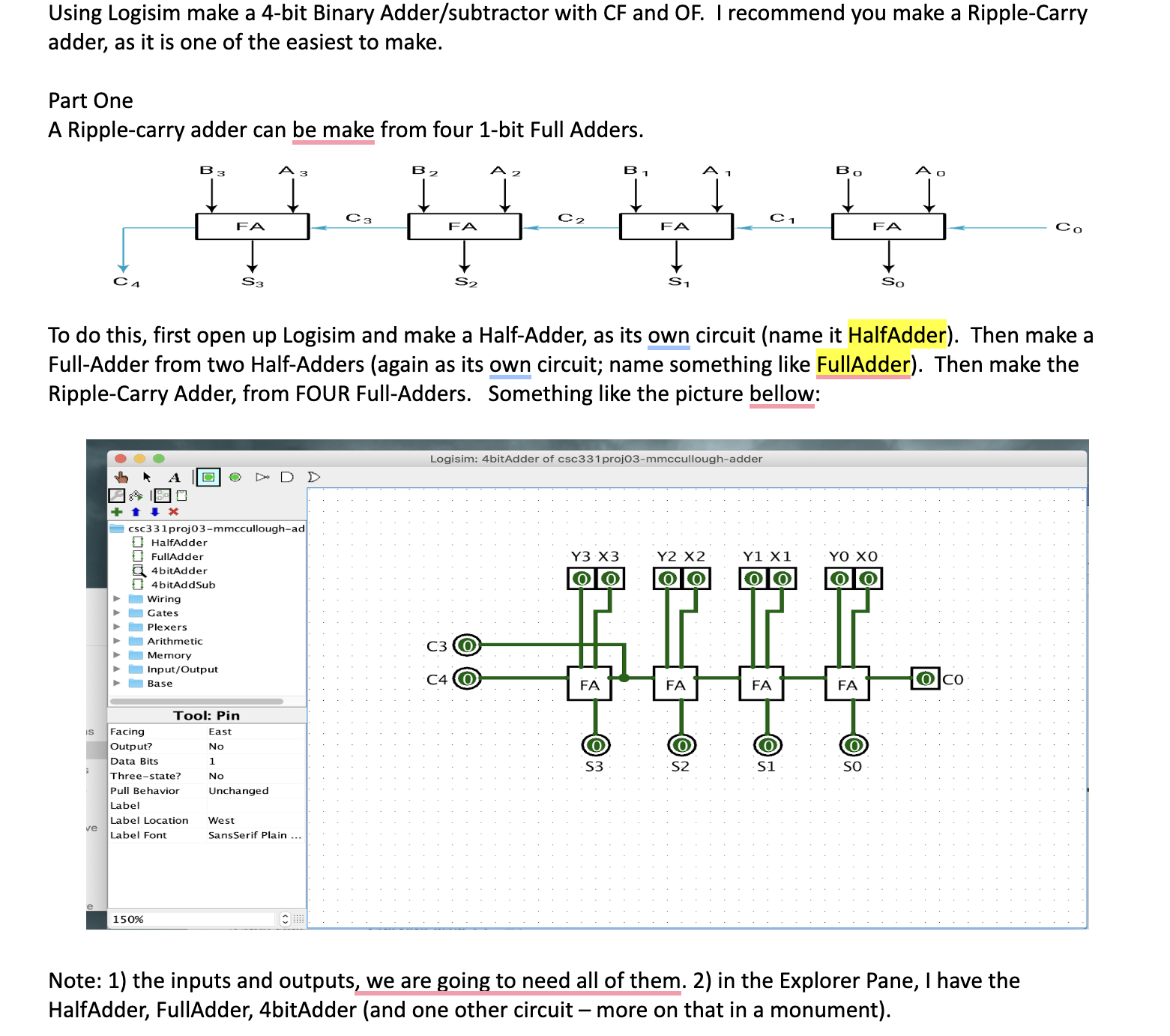
Task: Toggle the C4 input pin value
Action: point(466,678)
